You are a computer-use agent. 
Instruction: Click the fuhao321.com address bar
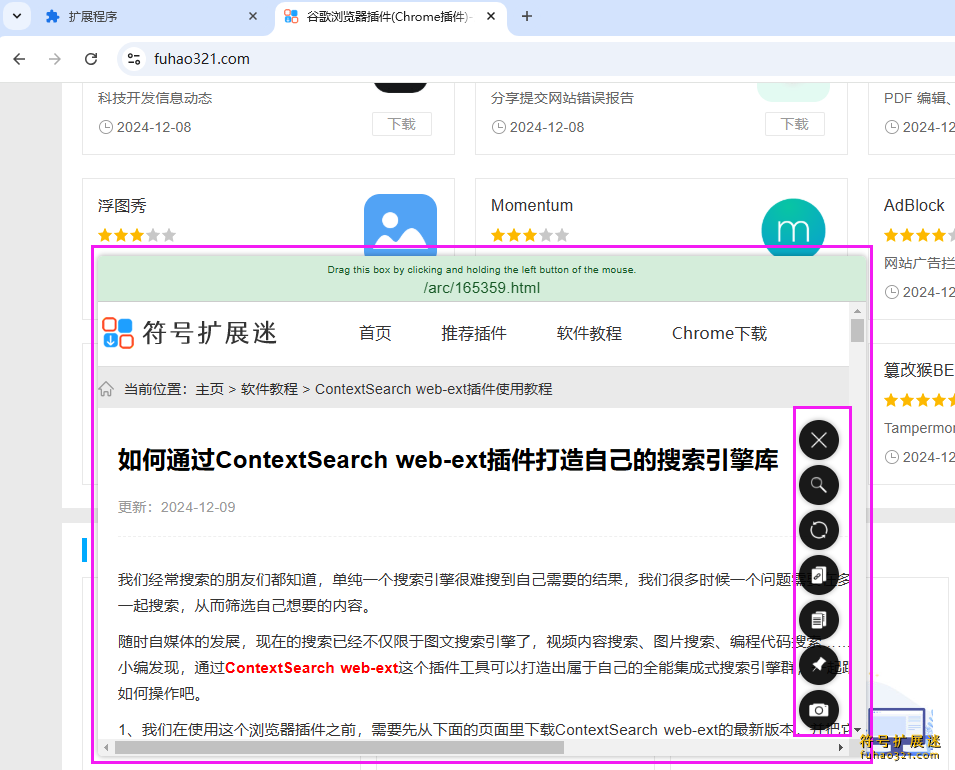point(536,59)
